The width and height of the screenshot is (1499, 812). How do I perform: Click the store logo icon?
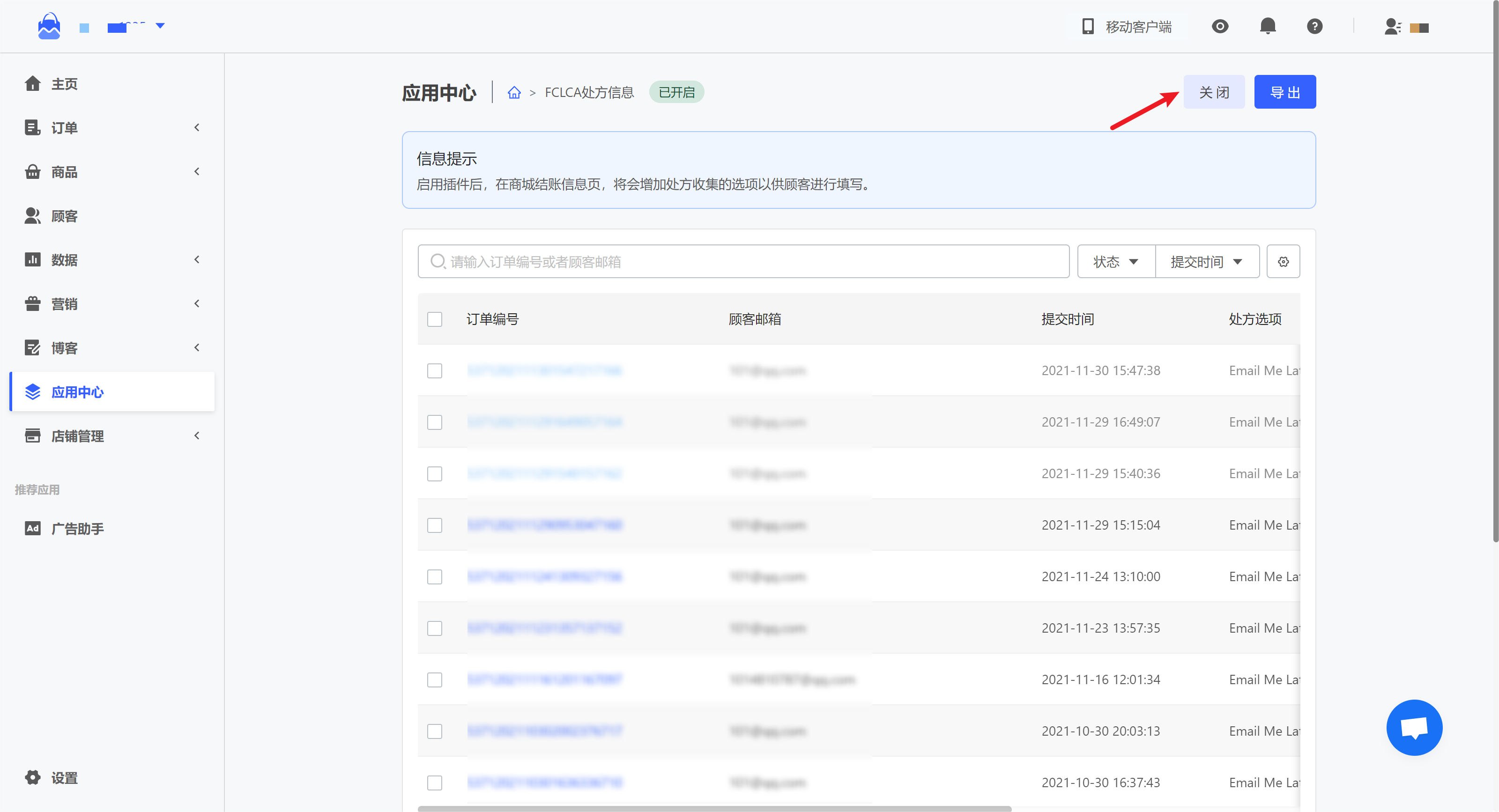tap(49, 26)
